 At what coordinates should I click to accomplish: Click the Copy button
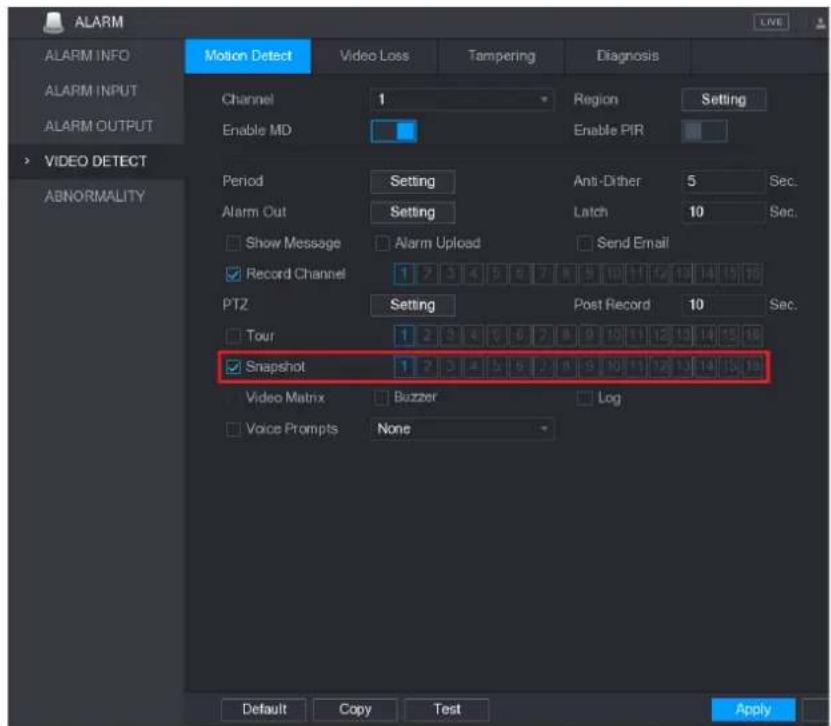coord(355,710)
